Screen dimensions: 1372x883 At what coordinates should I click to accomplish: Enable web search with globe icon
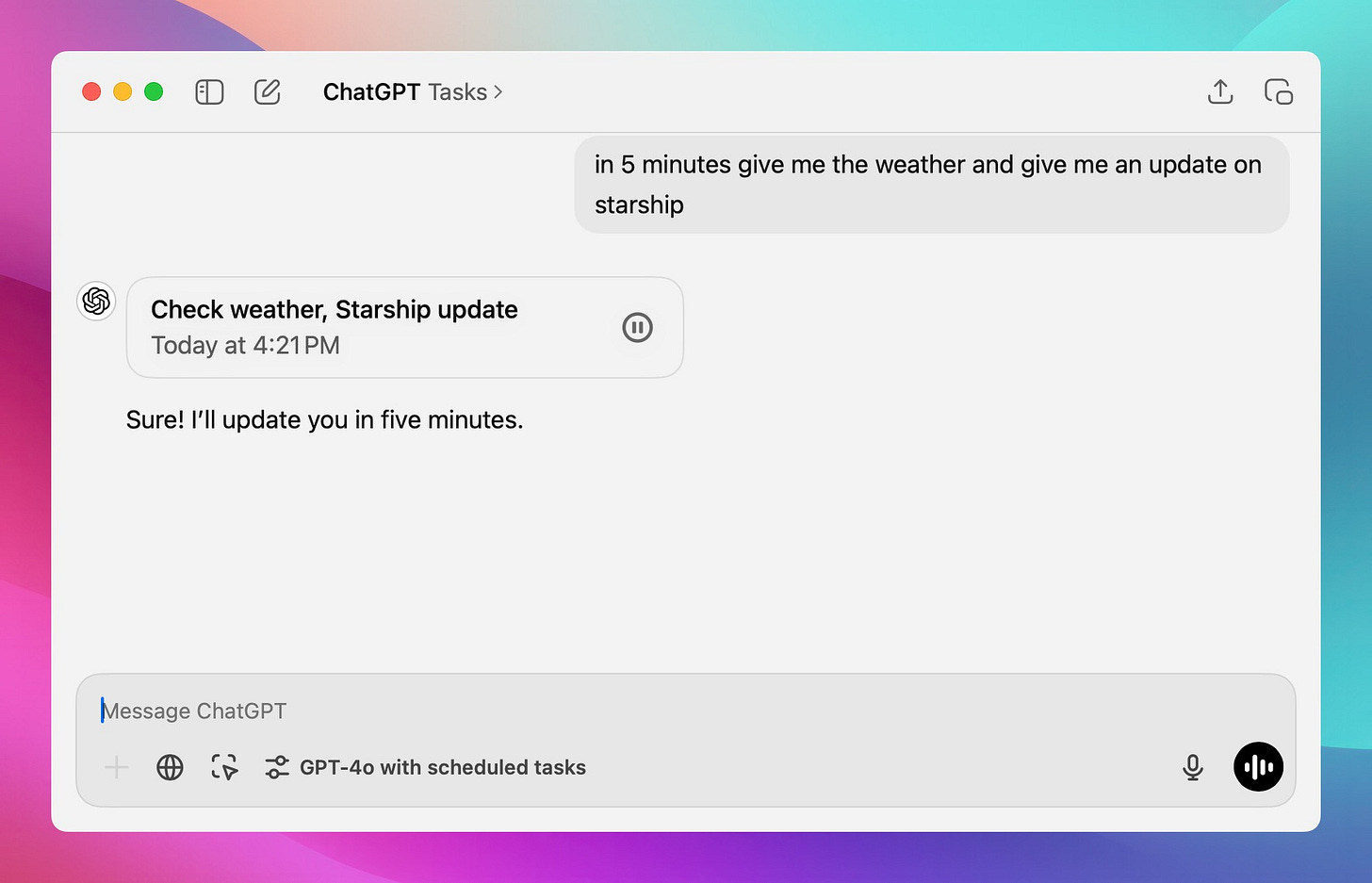coord(170,767)
